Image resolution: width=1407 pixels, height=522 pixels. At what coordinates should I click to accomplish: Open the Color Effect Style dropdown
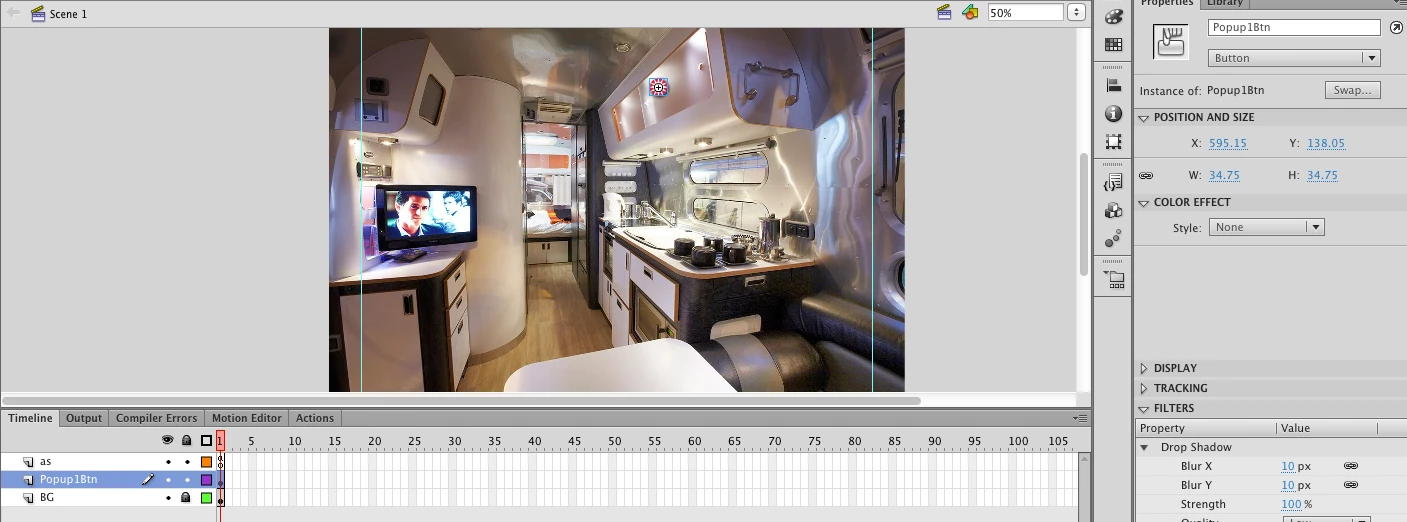click(1266, 227)
